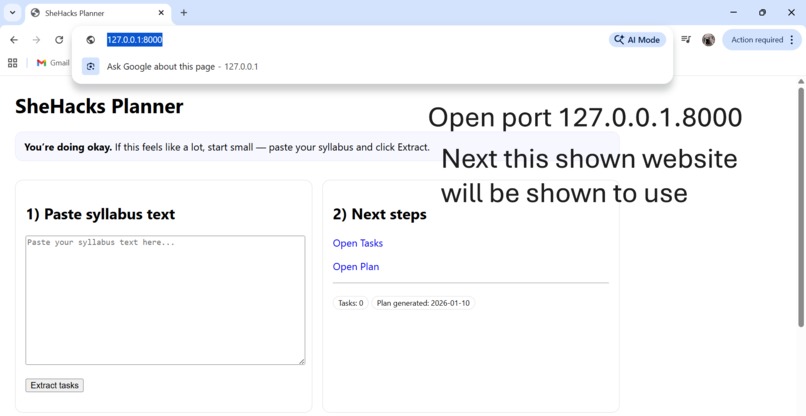Click the syllabus text area

pyautogui.click(x=165, y=300)
